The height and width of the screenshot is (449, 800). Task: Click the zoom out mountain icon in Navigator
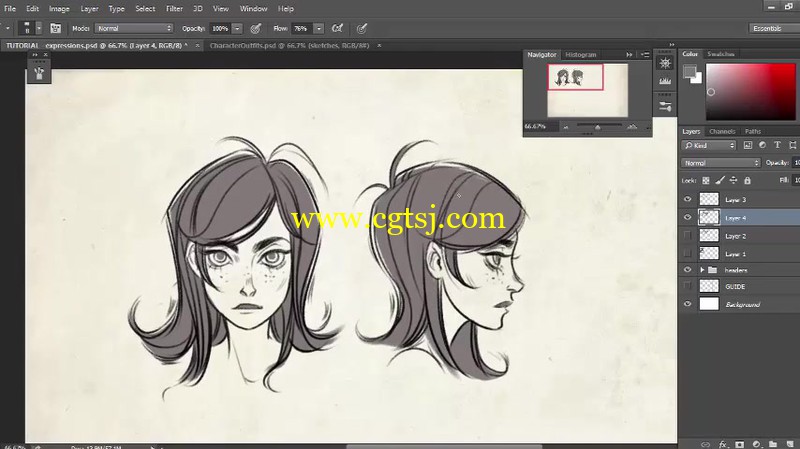(x=566, y=127)
